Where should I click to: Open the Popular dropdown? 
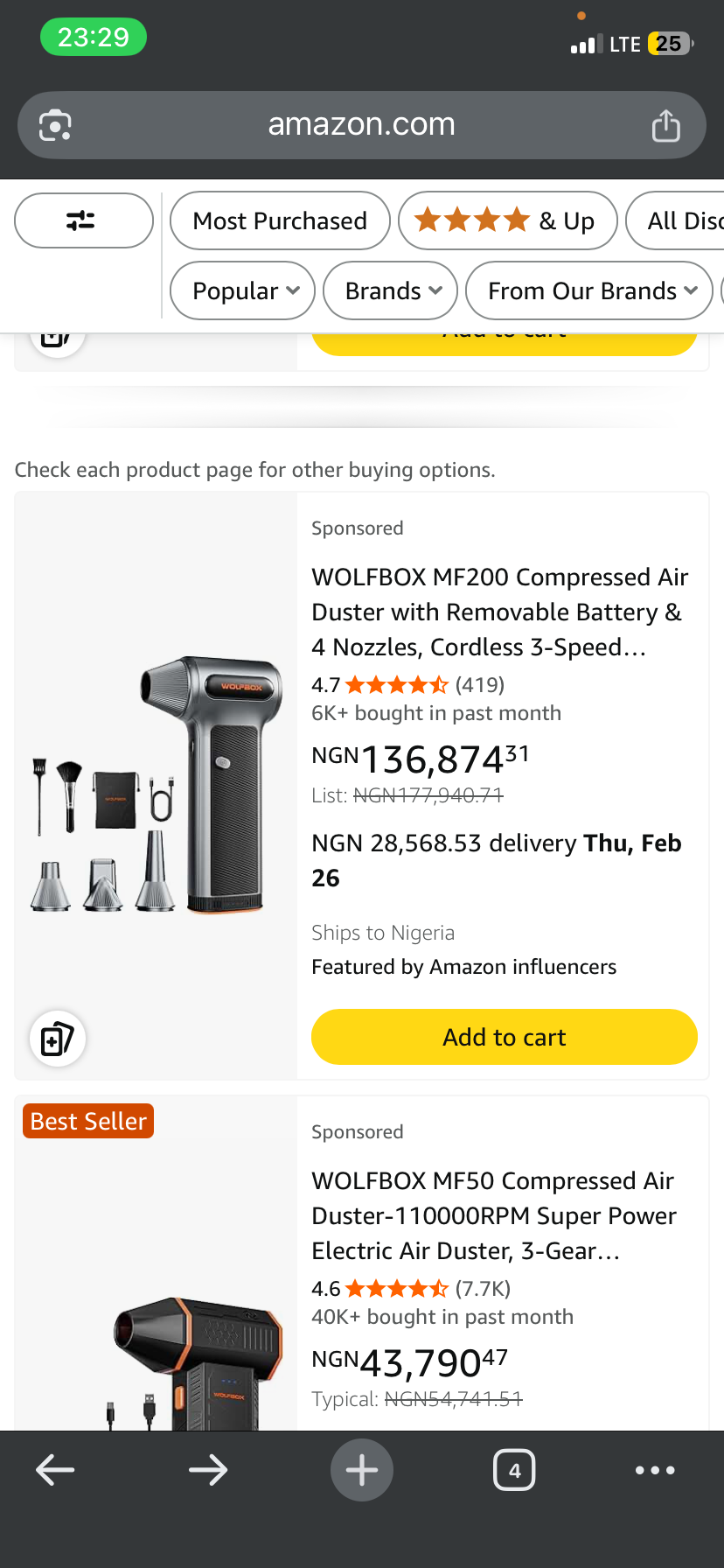241,290
